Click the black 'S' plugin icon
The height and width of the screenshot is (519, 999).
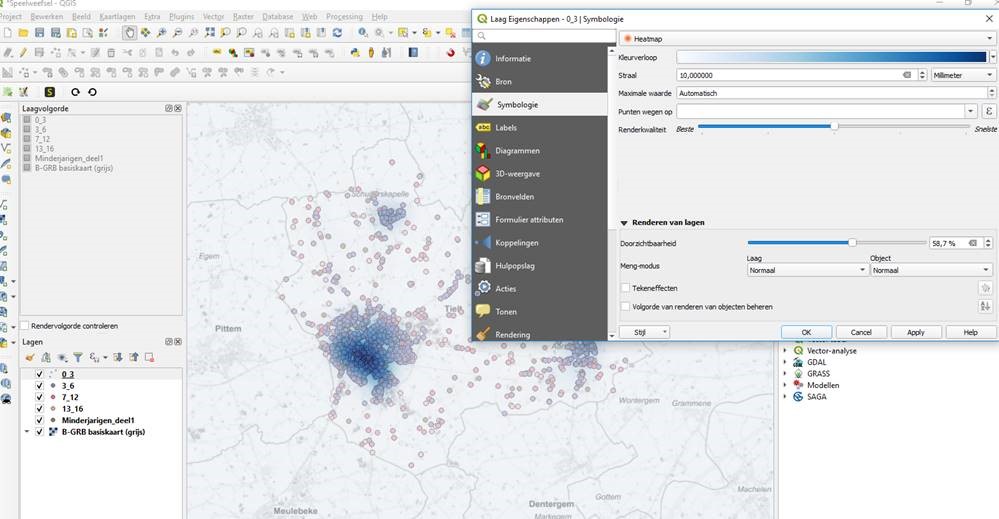(50, 92)
